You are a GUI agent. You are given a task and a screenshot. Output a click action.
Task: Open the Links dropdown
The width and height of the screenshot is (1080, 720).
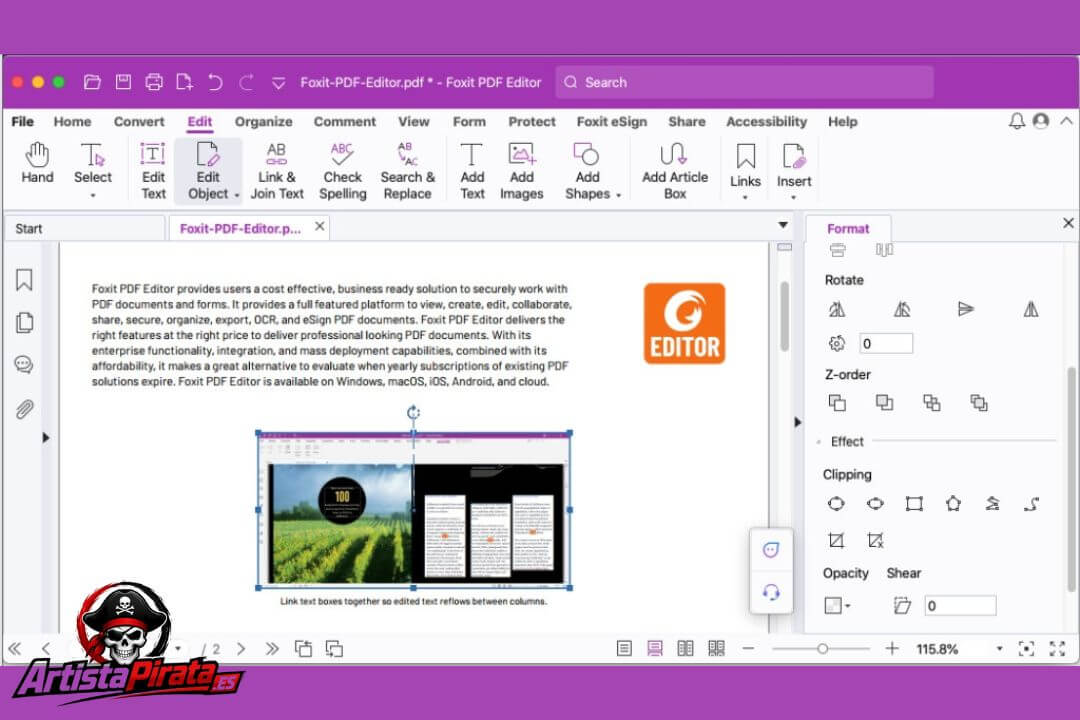pos(745,198)
